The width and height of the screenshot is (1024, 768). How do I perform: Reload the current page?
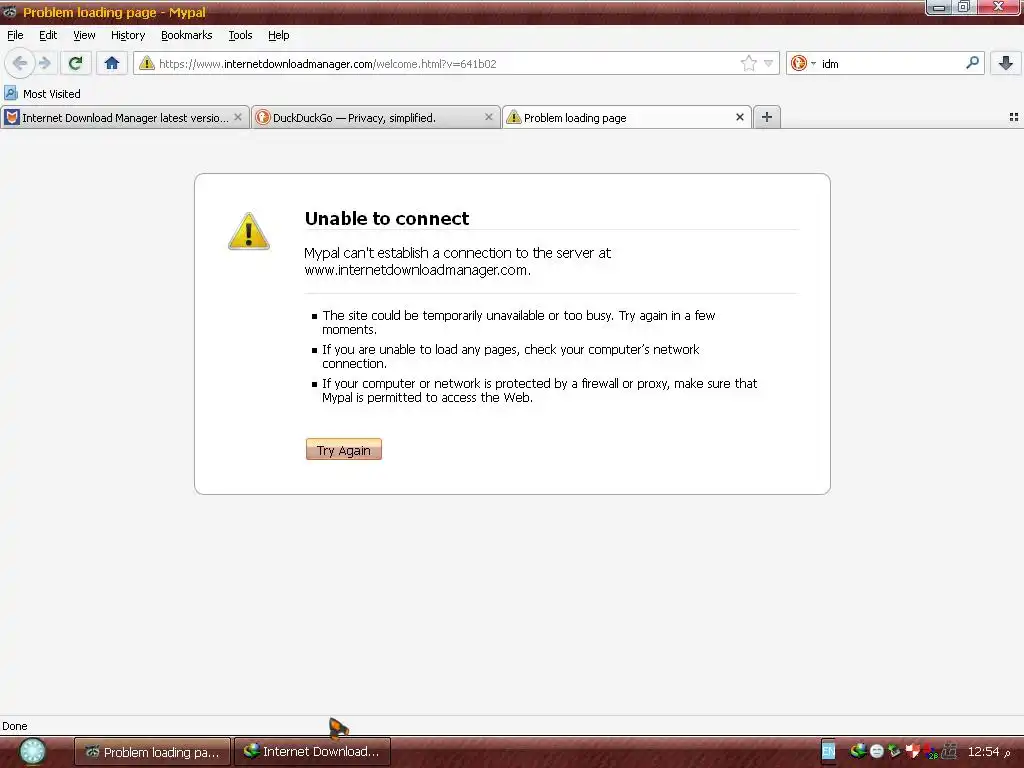click(76, 63)
